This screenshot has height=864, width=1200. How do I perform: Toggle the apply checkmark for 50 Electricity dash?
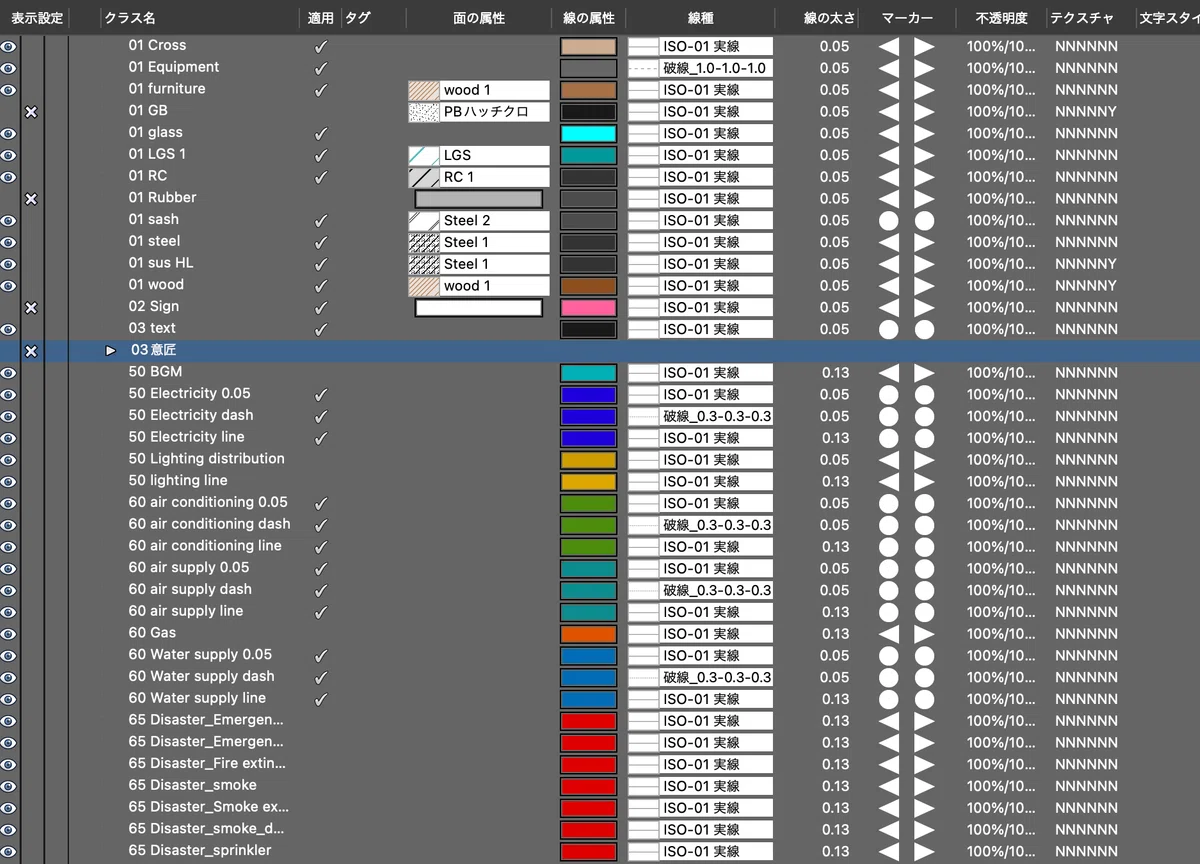pos(321,416)
